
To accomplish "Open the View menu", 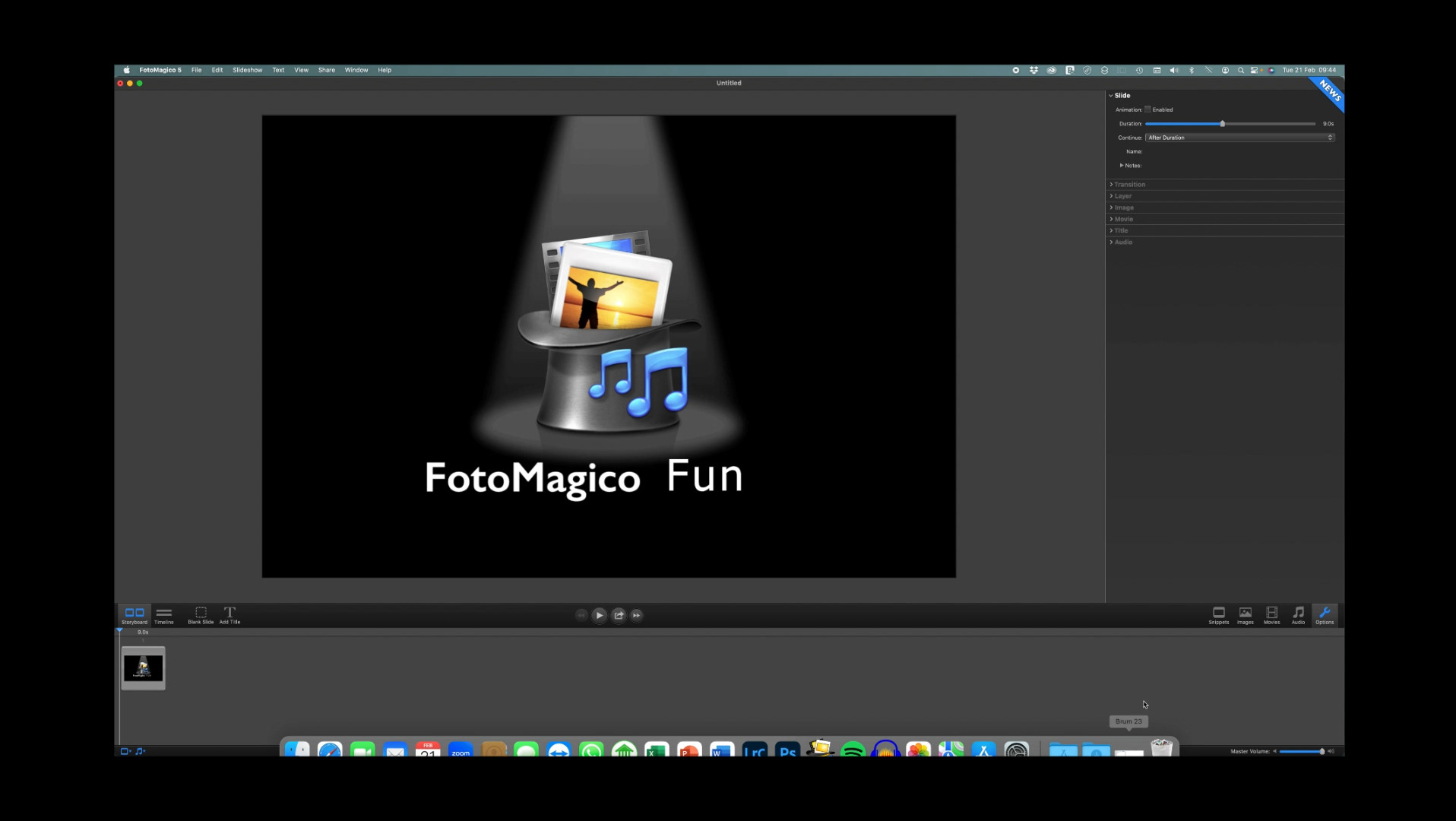I will [301, 70].
